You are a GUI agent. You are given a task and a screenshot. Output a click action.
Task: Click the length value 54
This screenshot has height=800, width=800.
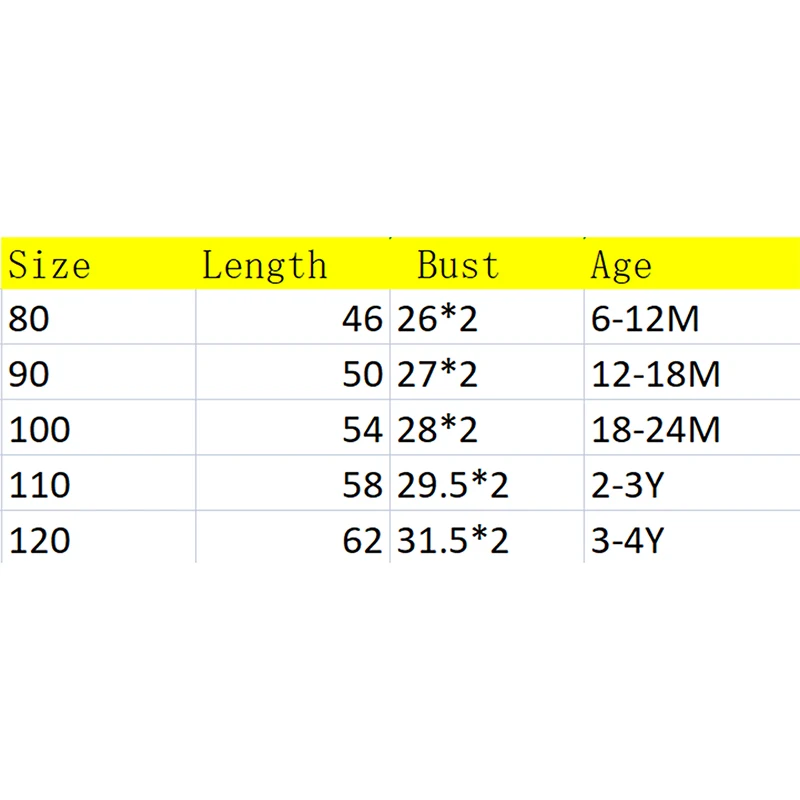point(362,430)
